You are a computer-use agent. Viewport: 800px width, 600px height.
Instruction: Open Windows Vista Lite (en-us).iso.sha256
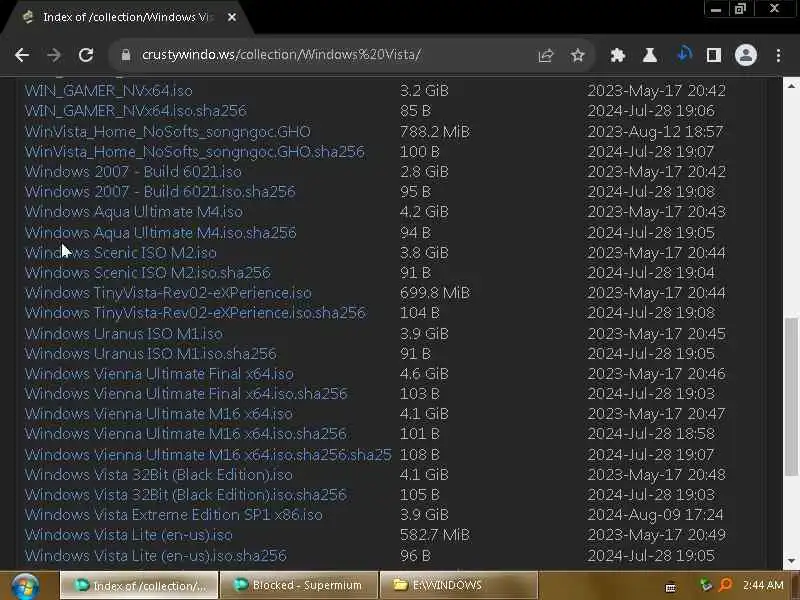coord(156,556)
